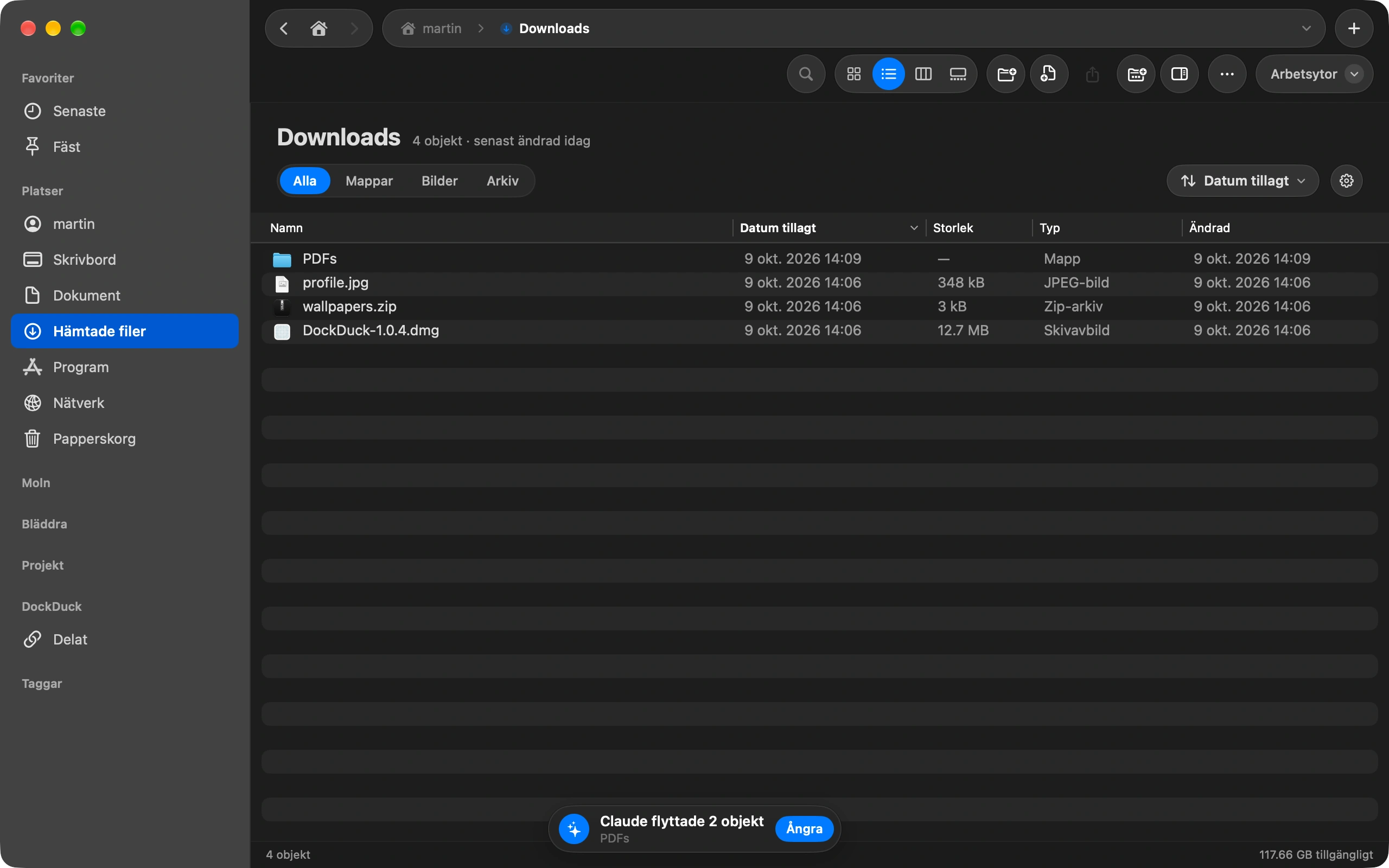
Task: Open the Arbetsytor dropdown
Action: pos(1314,74)
